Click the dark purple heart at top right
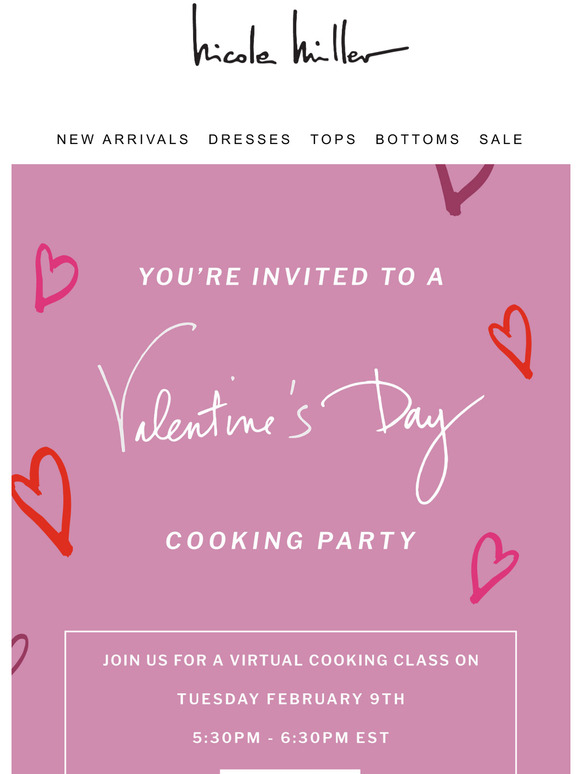Viewport: 580px width, 774px height. pos(464,190)
